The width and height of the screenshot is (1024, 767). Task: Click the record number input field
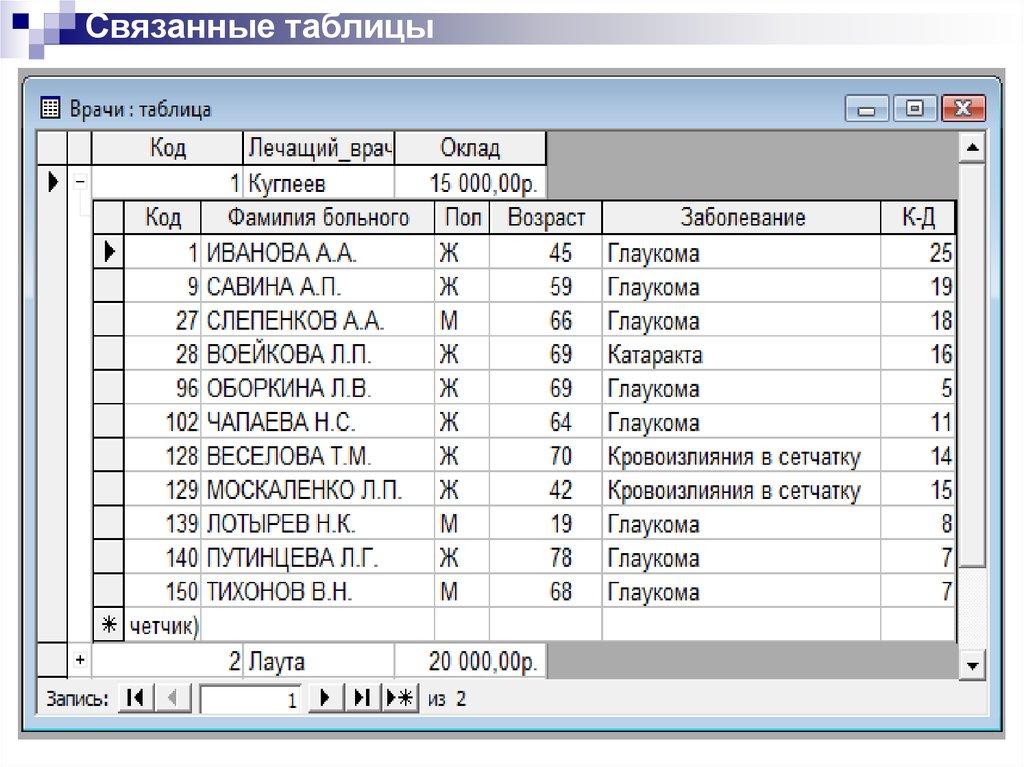251,700
